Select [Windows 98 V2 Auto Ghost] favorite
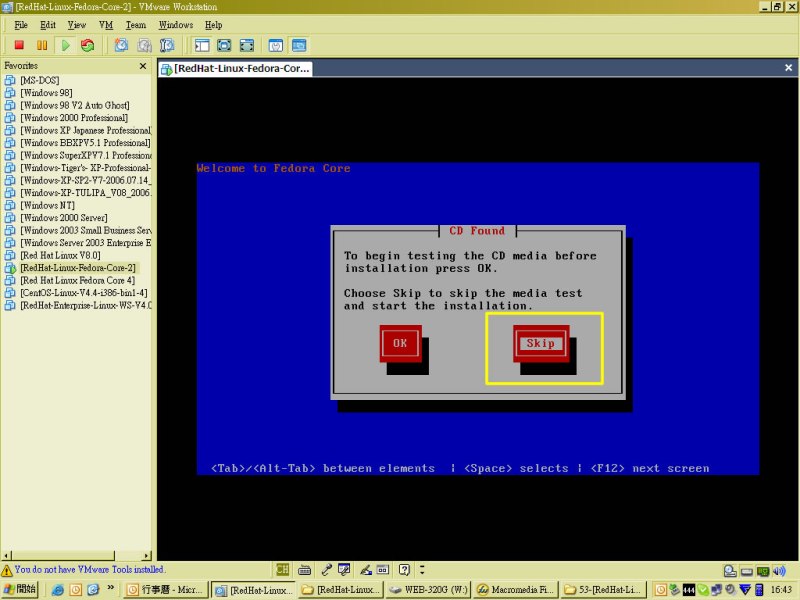800x600 pixels. click(x=74, y=105)
